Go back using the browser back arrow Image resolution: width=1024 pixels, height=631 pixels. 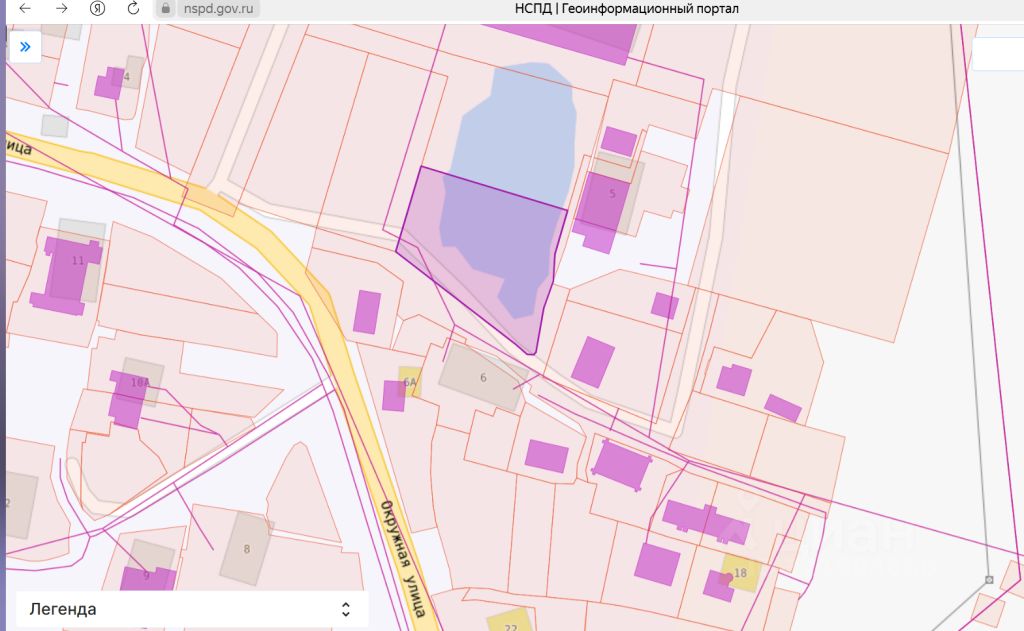click(25, 8)
